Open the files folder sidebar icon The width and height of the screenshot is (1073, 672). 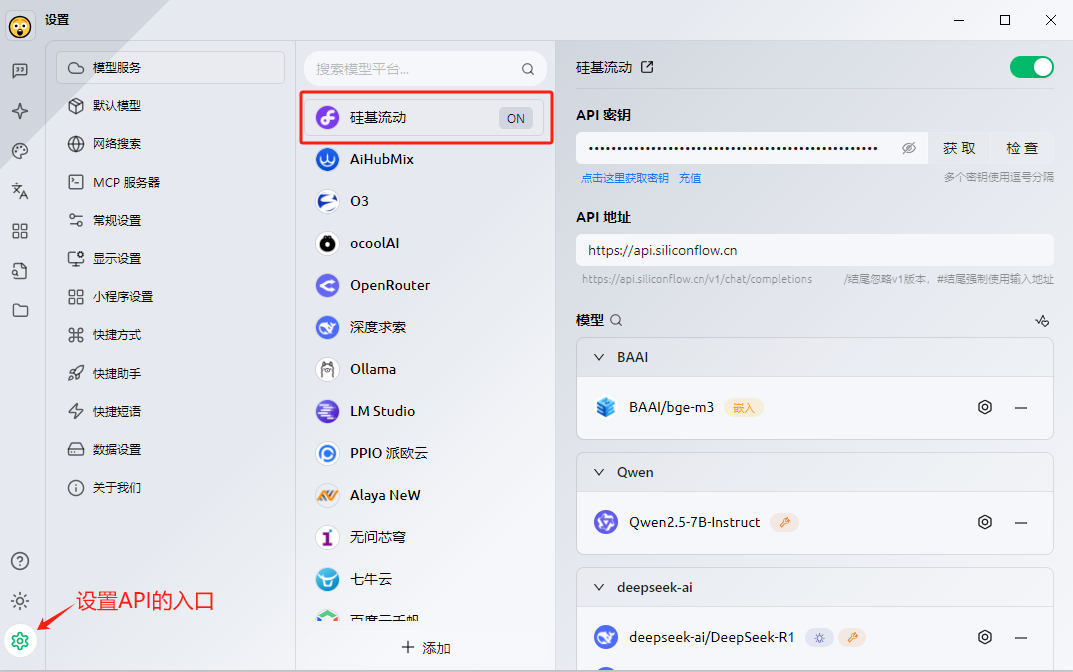[20, 310]
